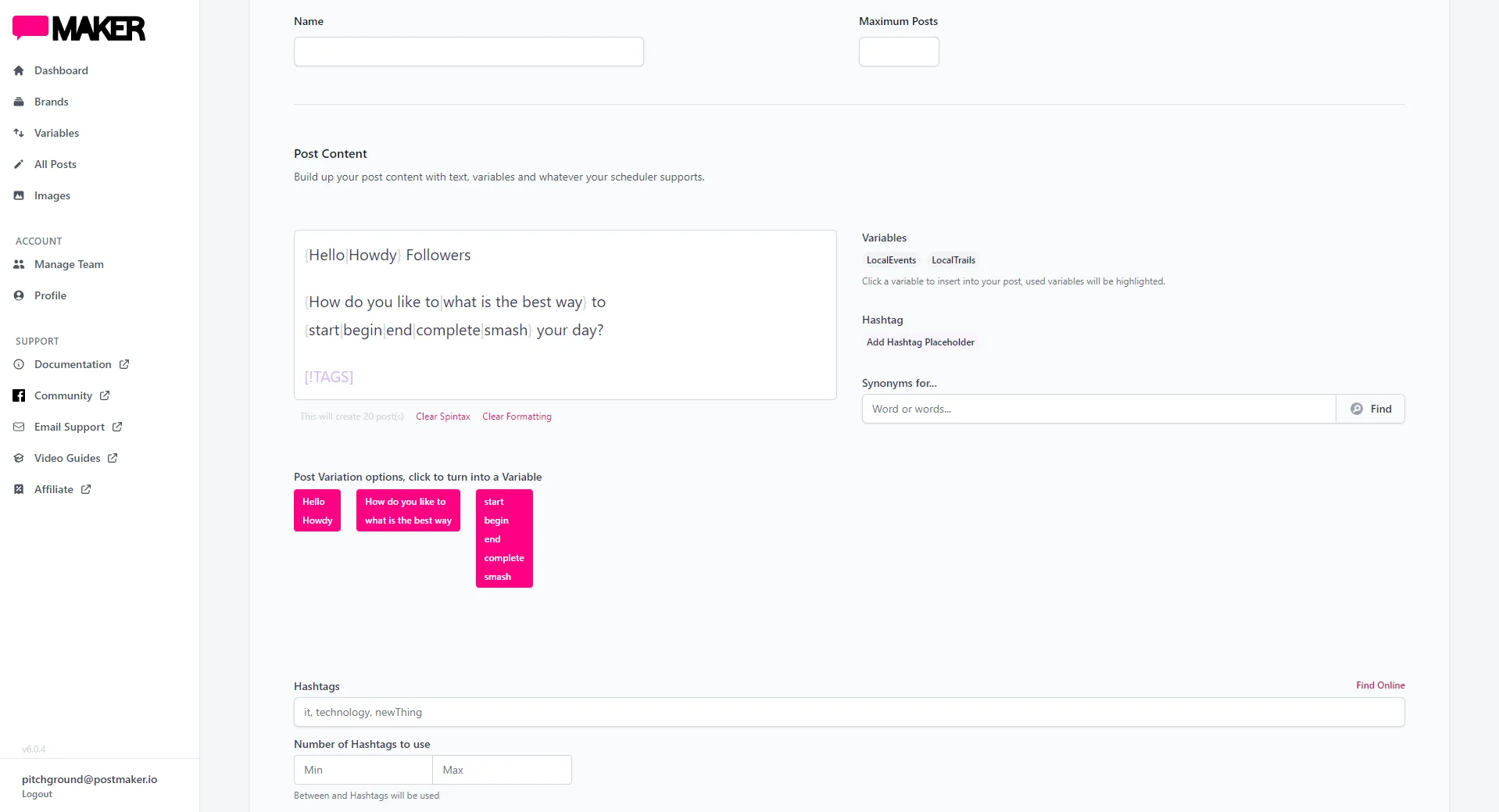
Task: Click the Find synonyms button
Action: coord(1370,409)
